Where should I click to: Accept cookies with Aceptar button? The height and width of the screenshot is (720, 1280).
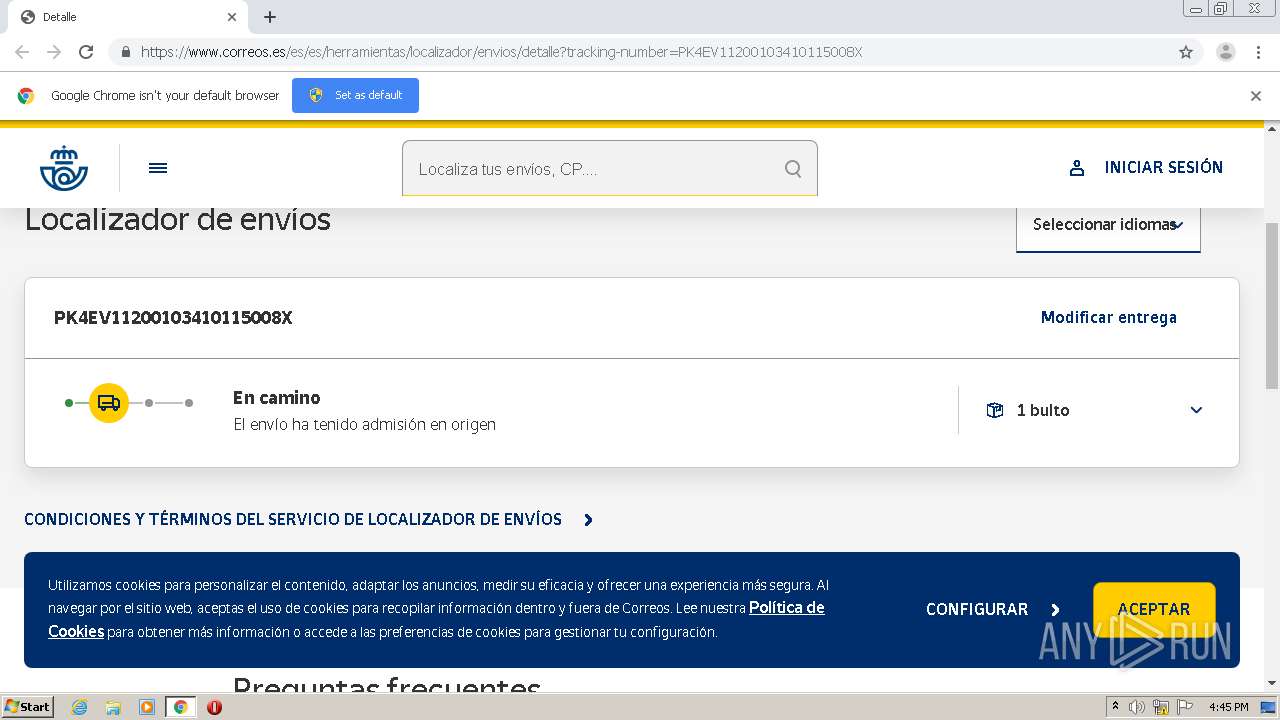point(1154,609)
